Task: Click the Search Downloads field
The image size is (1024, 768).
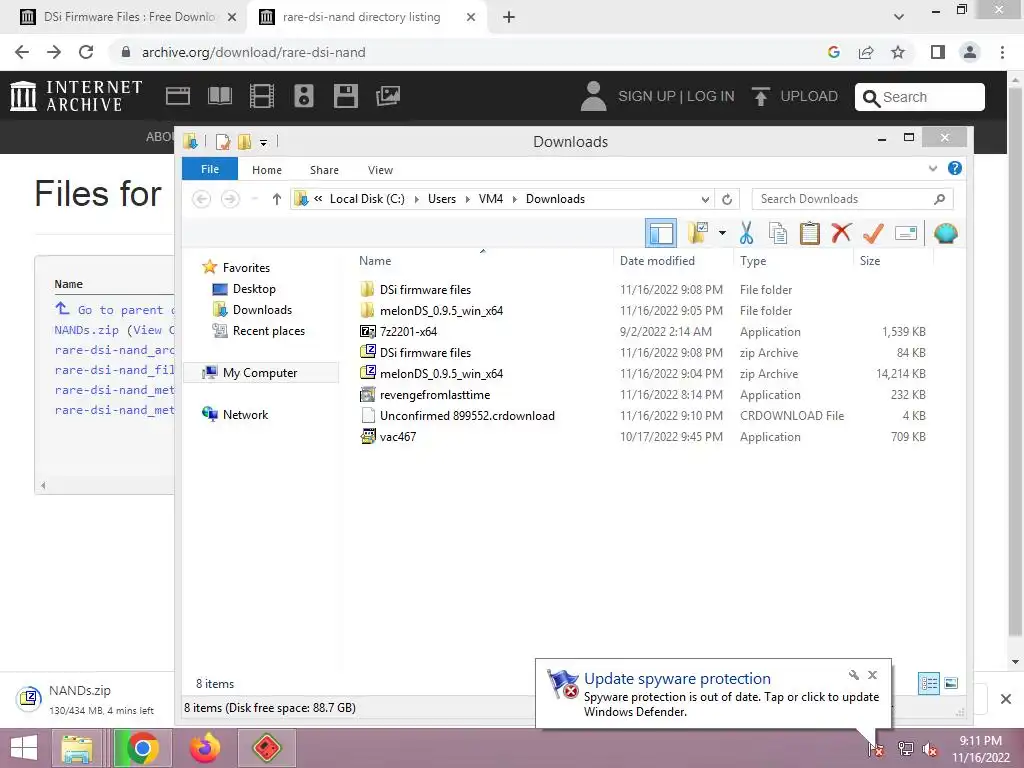Action: click(x=852, y=199)
